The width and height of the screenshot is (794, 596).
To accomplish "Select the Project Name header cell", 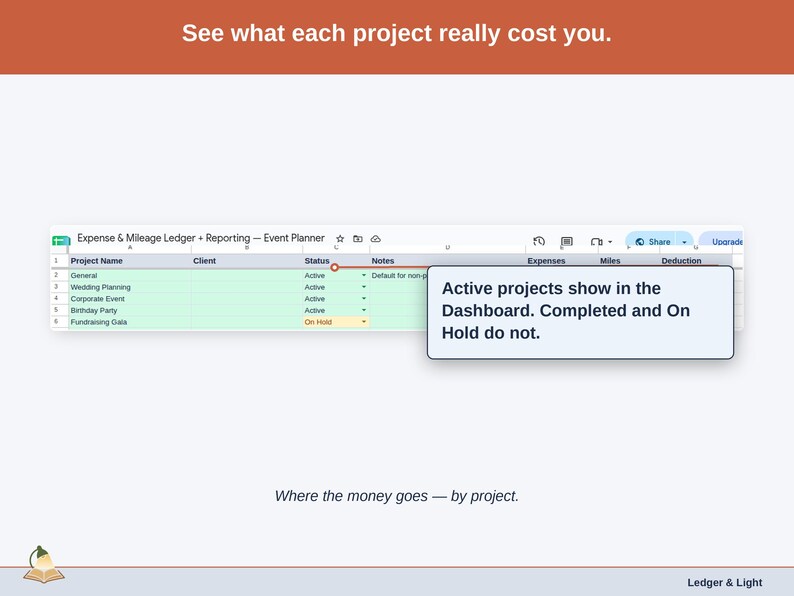I will (130, 261).
